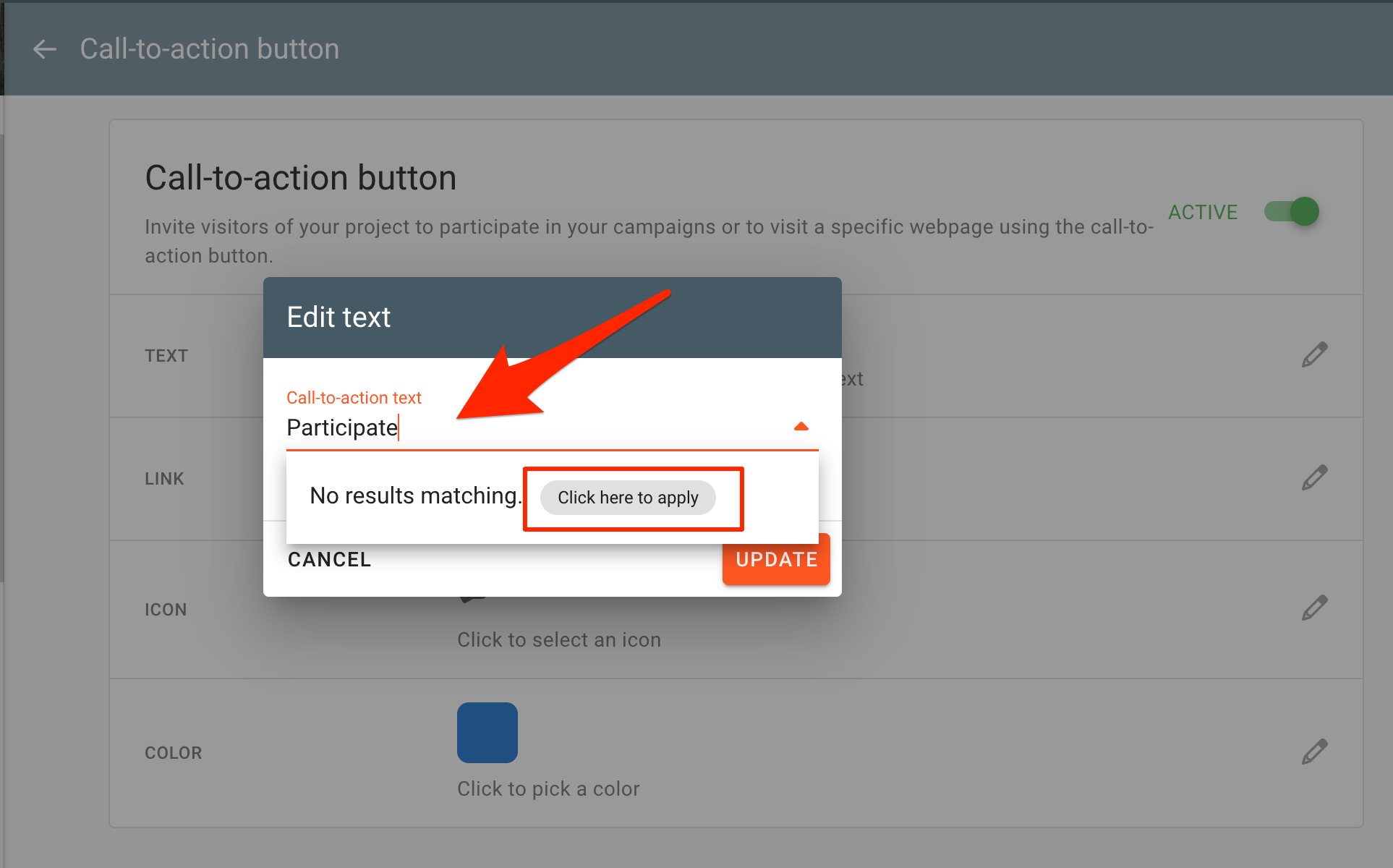The width and height of the screenshot is (1393, 868).
Task: Select the COLOR row label
Action: [174, 753]
